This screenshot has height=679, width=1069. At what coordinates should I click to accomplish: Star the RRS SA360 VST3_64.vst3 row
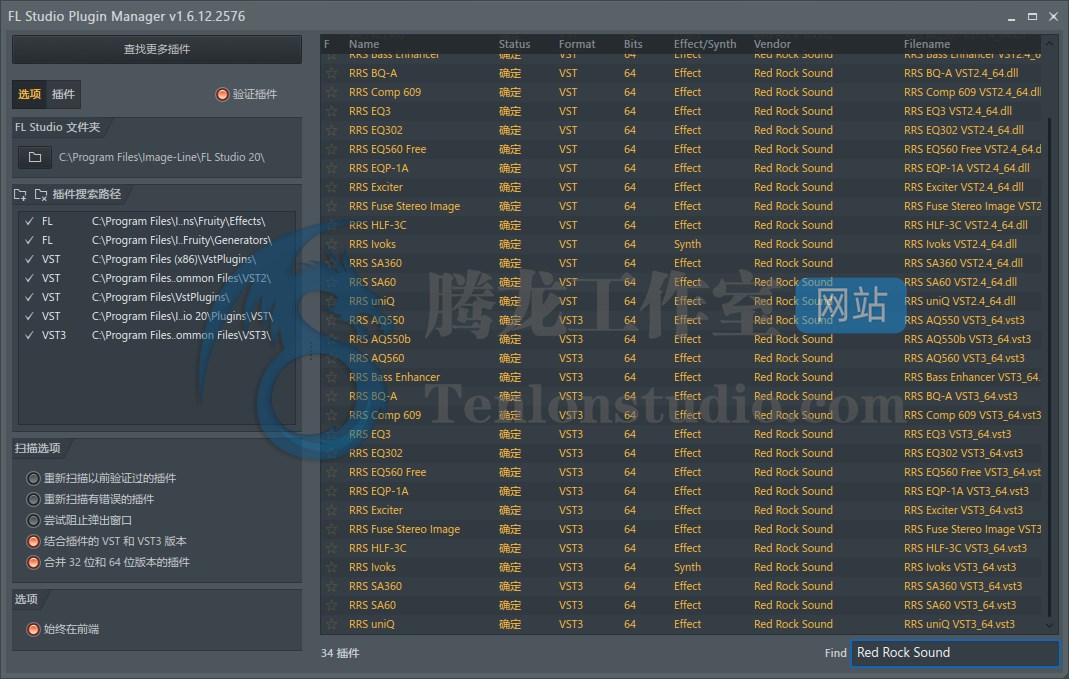click(331, 586)
